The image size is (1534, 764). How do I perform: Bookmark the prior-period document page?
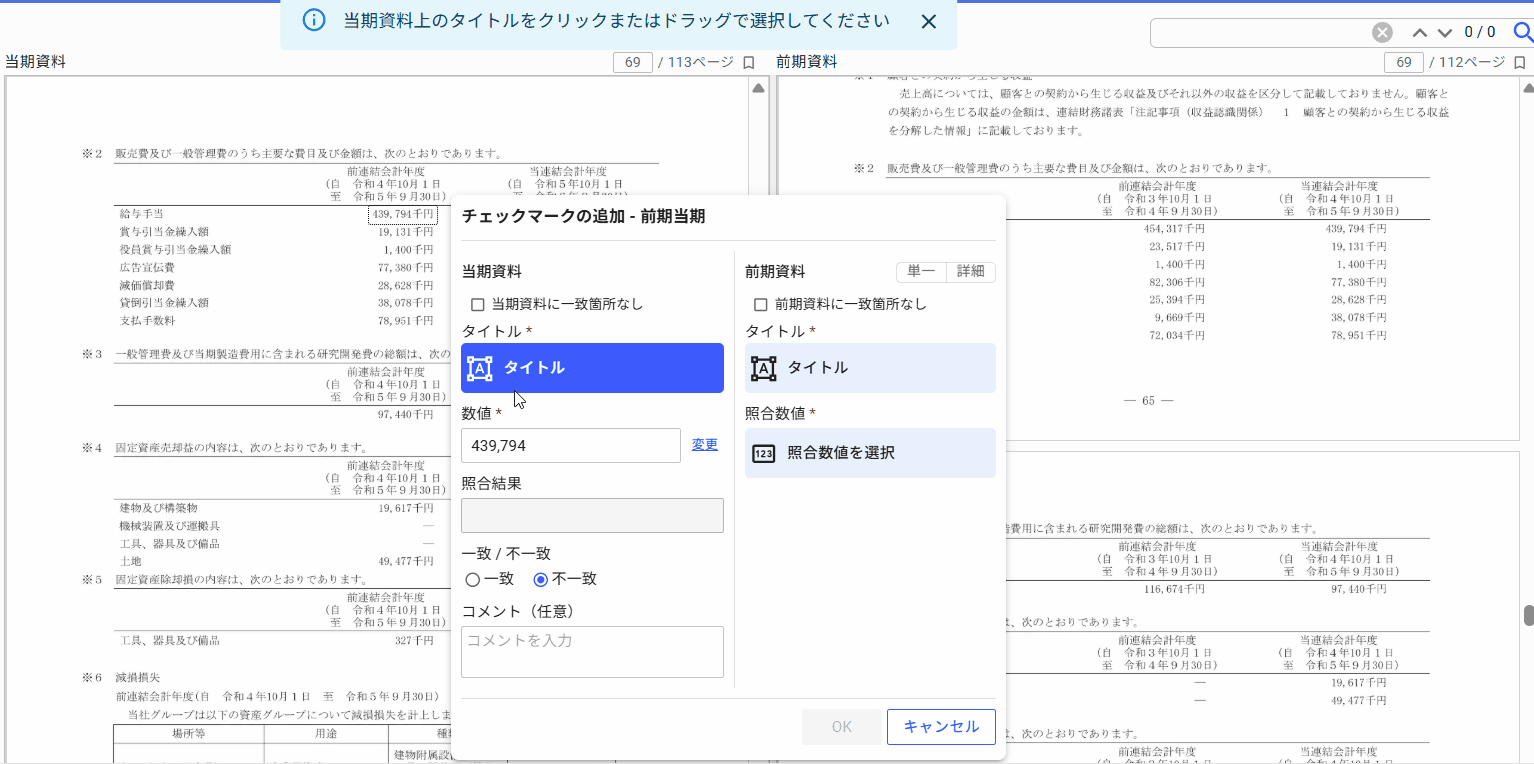tap(1519, 62)
